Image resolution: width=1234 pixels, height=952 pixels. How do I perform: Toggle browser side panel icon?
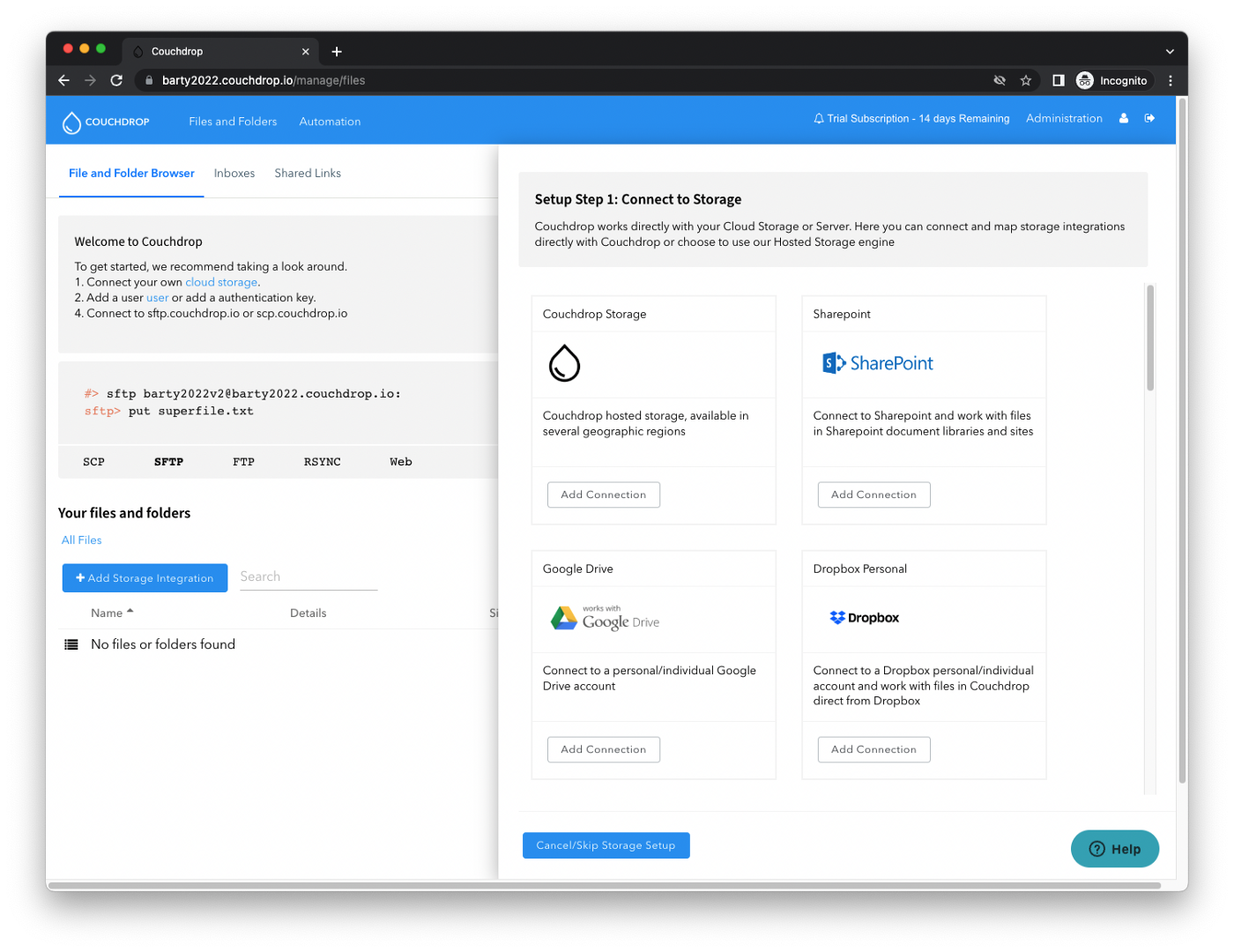click(x=1059, y=80)
